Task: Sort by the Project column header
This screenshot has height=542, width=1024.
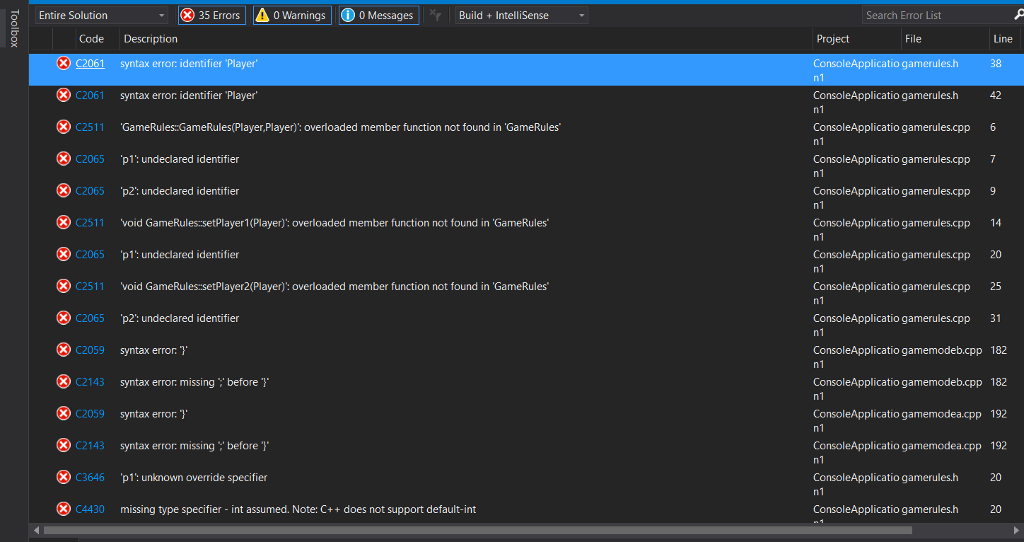Action: click(833, 39)
